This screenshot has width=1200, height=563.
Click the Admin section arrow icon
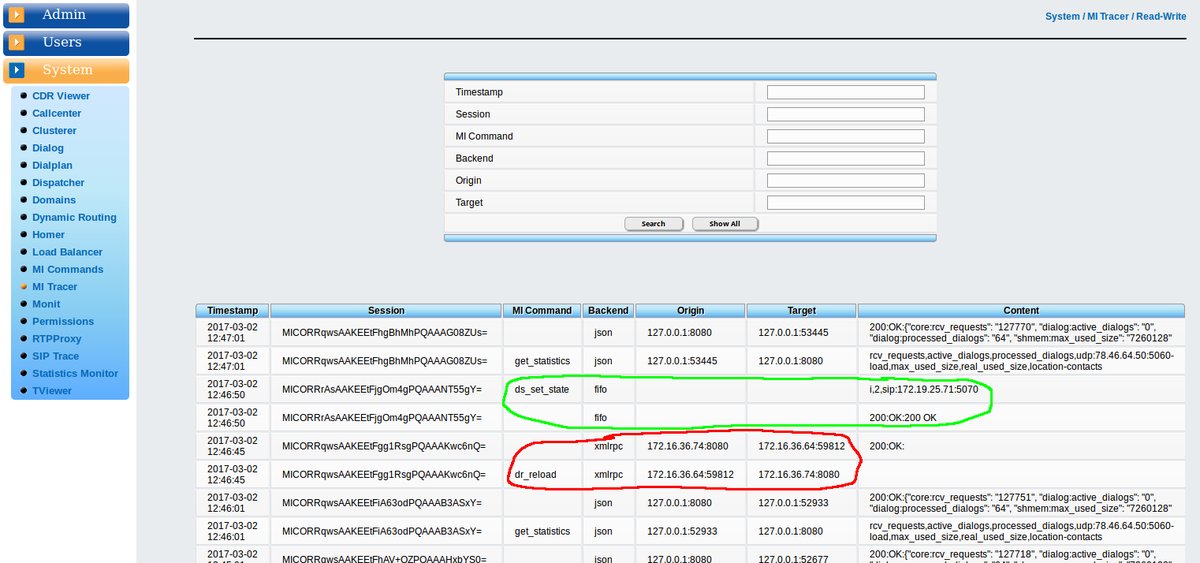17,15
